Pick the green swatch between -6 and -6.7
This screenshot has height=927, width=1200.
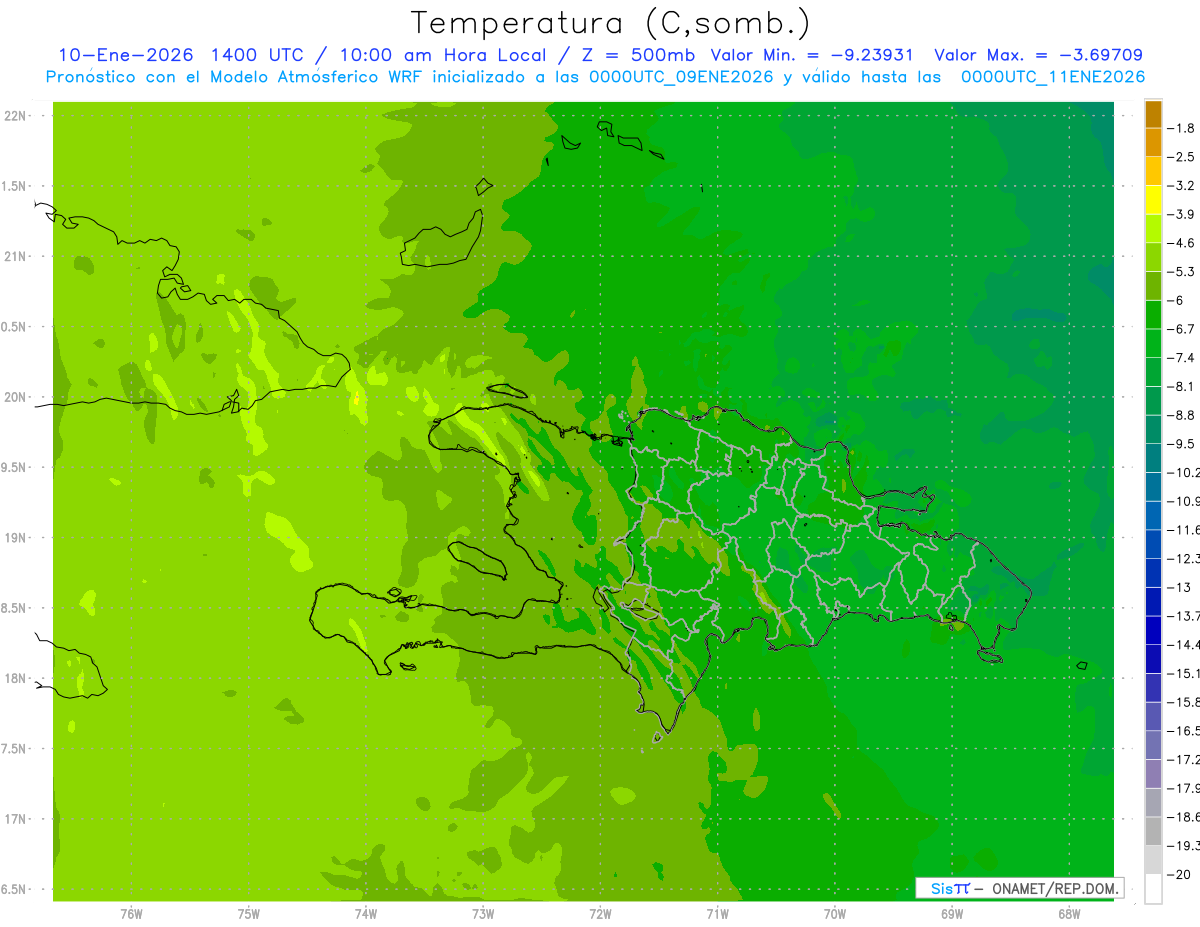click(1153, 314)
